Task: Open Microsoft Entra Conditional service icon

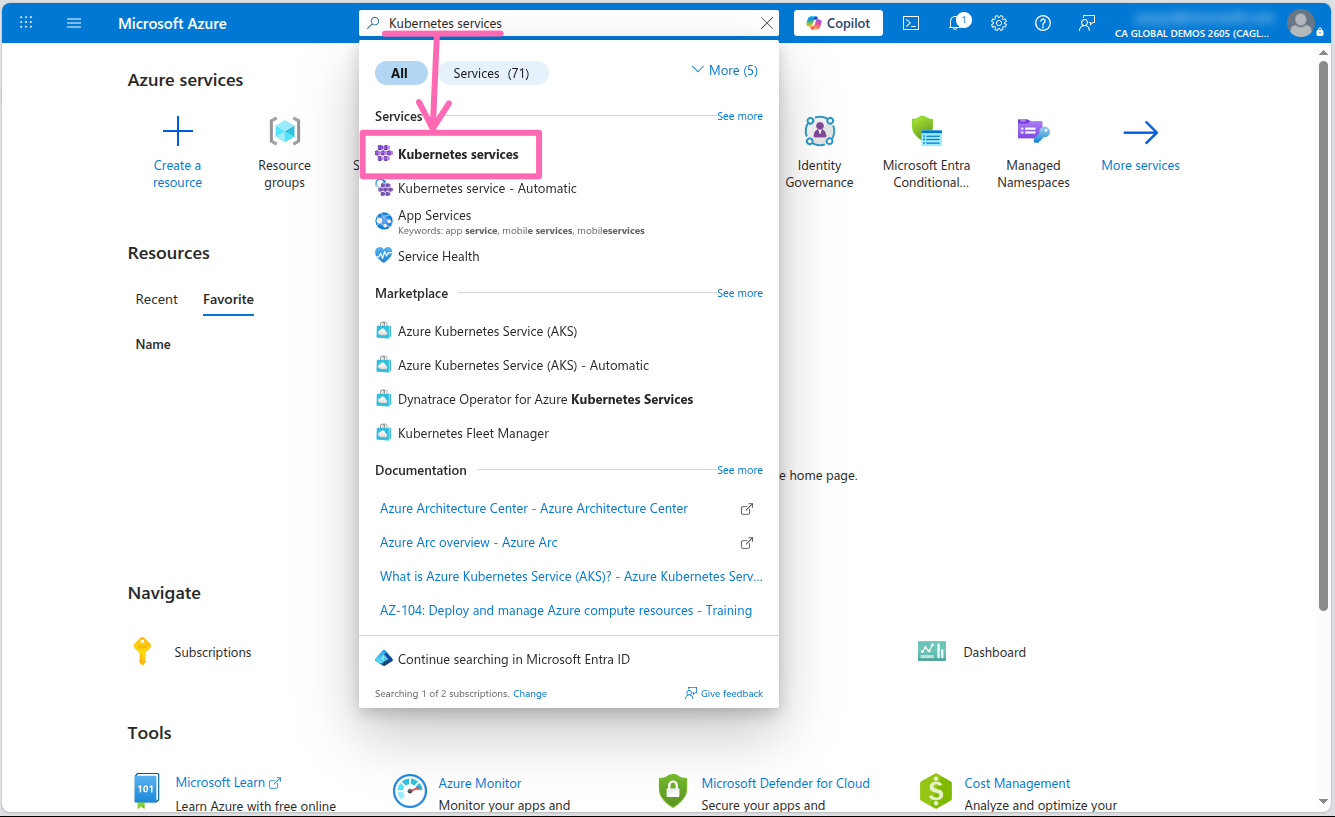Action: [x=927, y=131]
